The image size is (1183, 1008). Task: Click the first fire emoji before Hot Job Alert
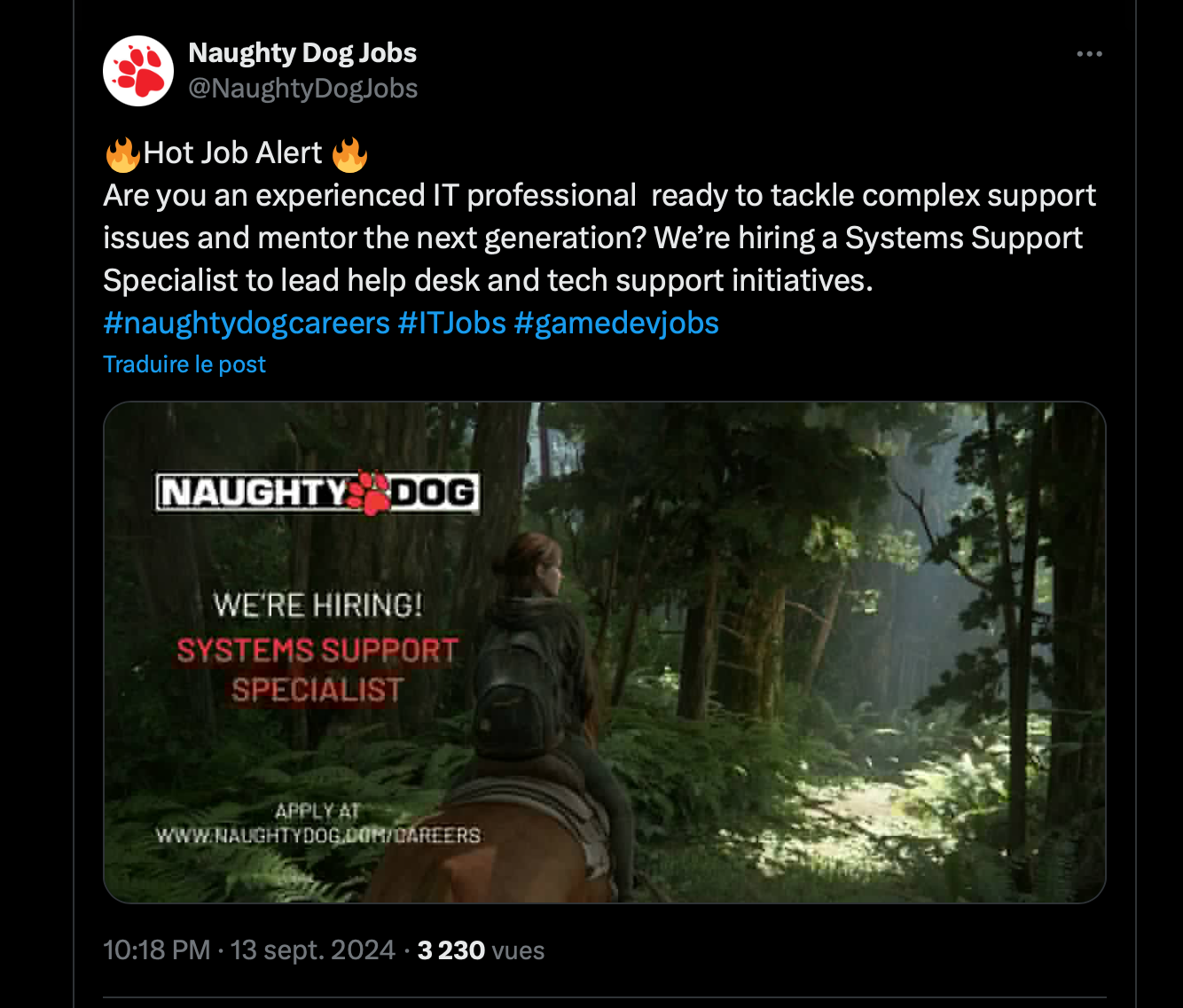(x=122, y=153)
